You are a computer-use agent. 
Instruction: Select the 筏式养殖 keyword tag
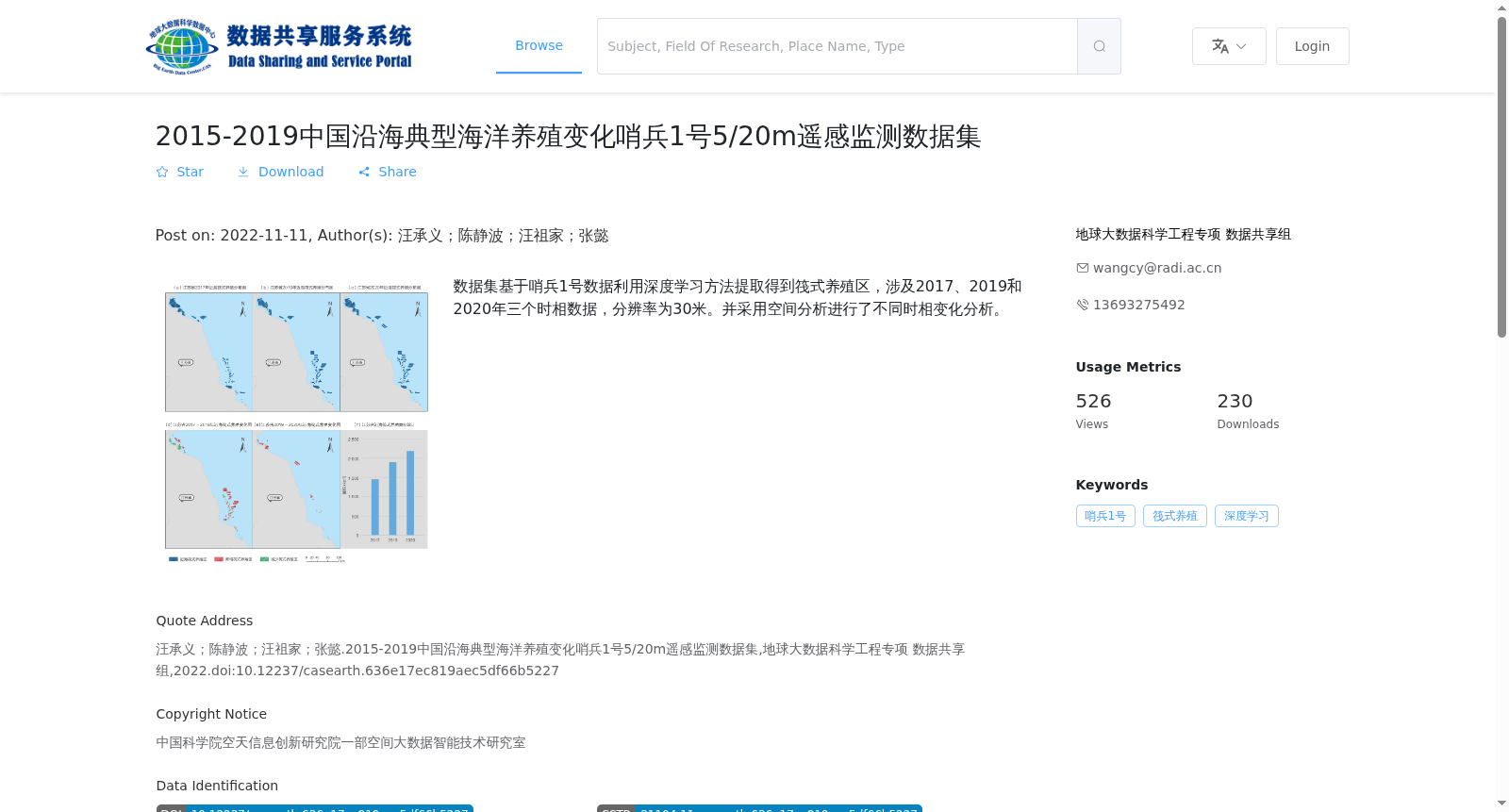pos(1175,516)
